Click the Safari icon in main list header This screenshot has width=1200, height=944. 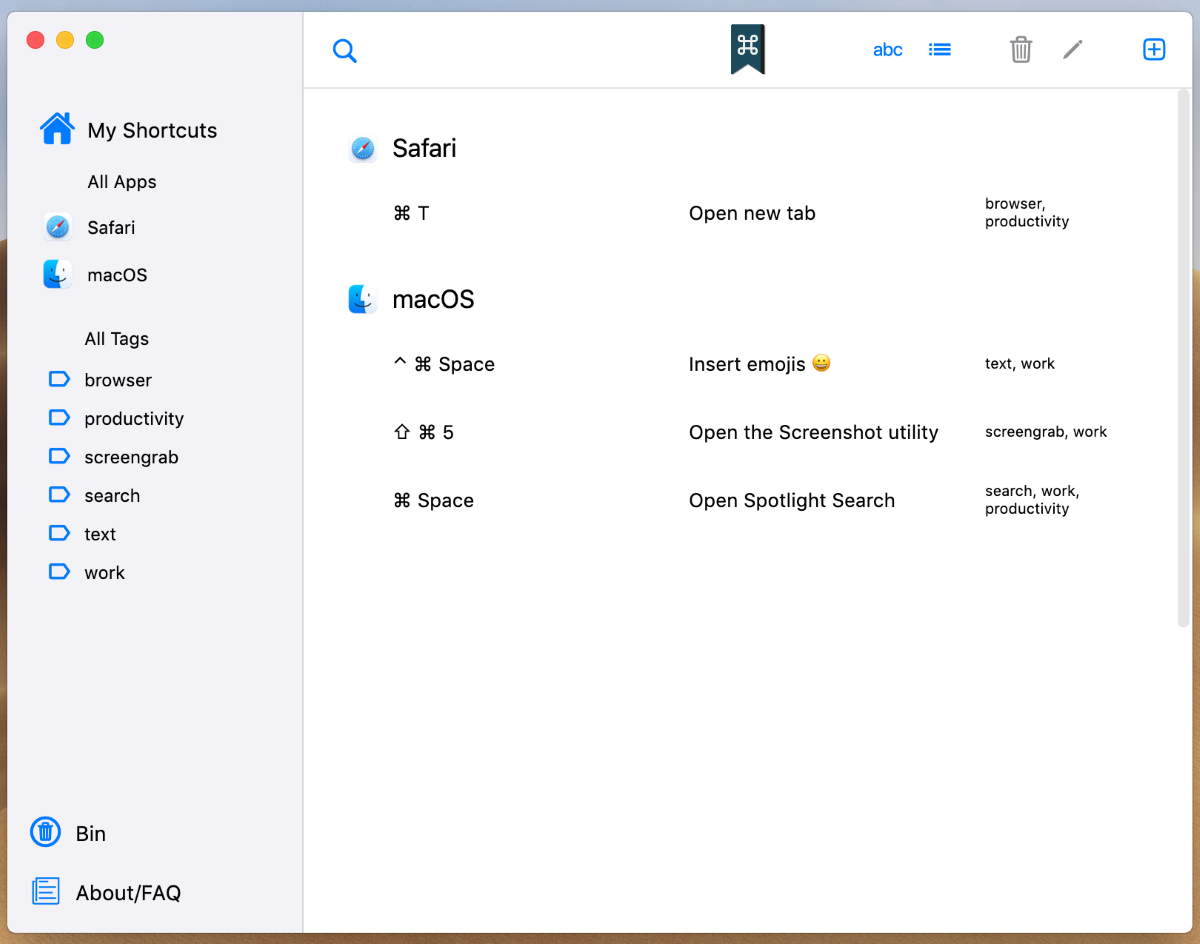click(x=363, y=149)
